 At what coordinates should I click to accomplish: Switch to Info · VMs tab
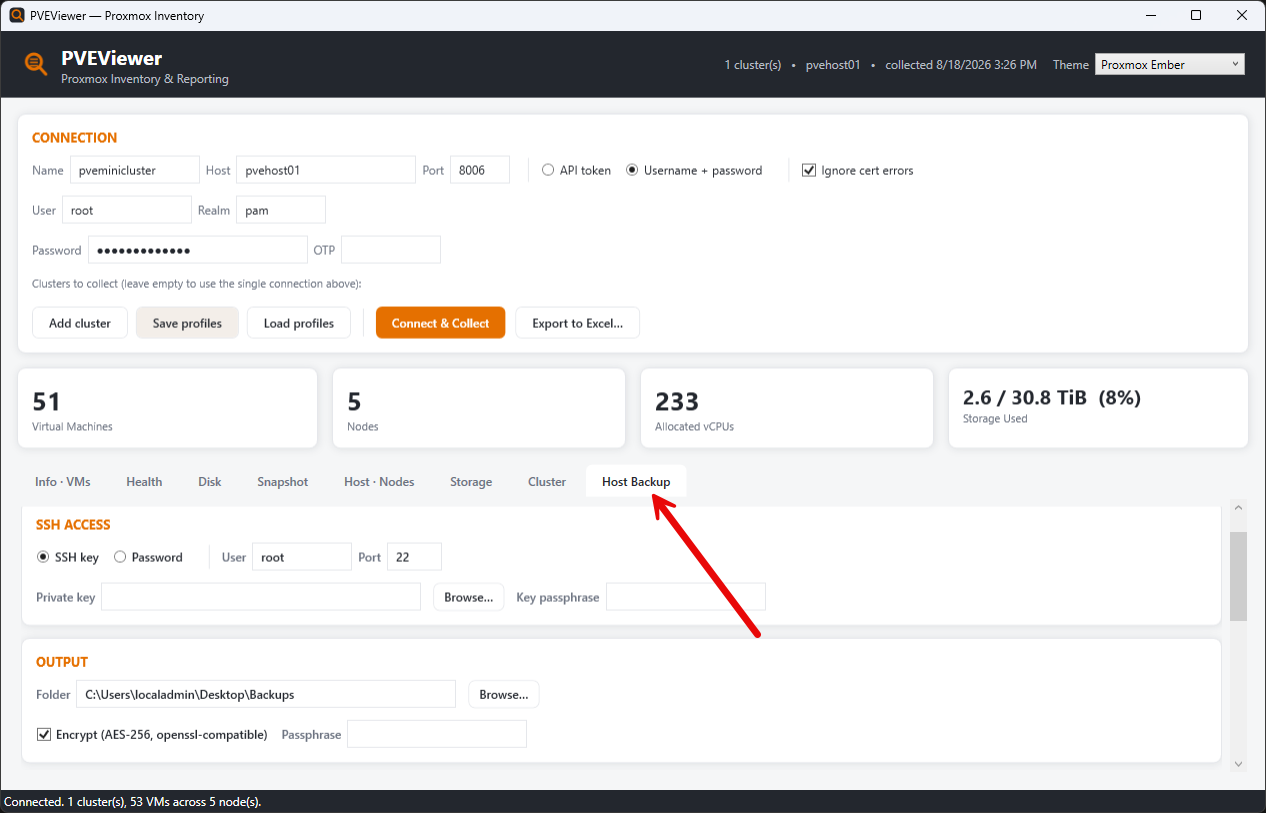[63, 482]
